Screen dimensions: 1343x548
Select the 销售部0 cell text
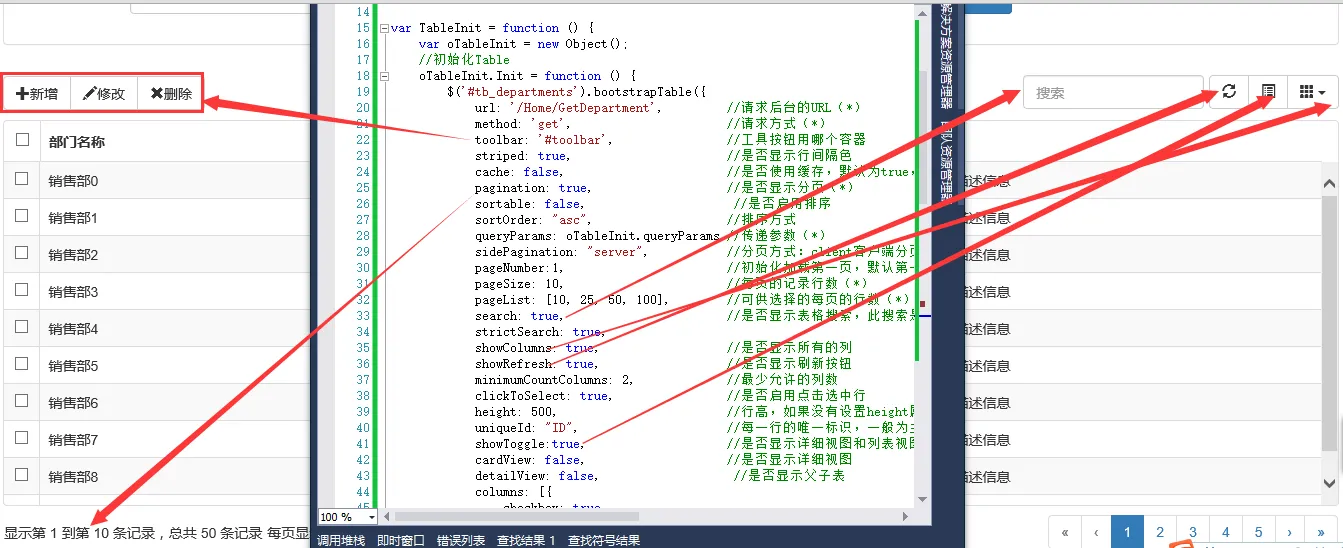(x=73, y=181)
